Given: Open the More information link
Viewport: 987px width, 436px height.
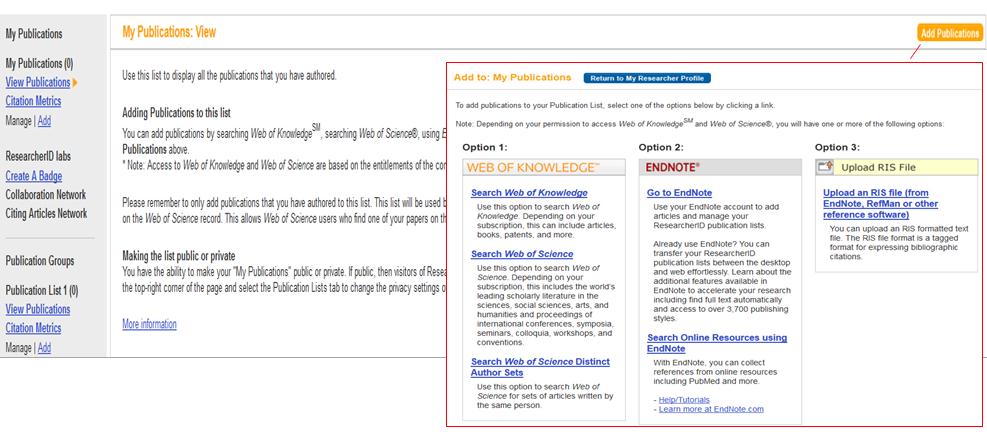Looking at the screenshot, I should 149,324.
